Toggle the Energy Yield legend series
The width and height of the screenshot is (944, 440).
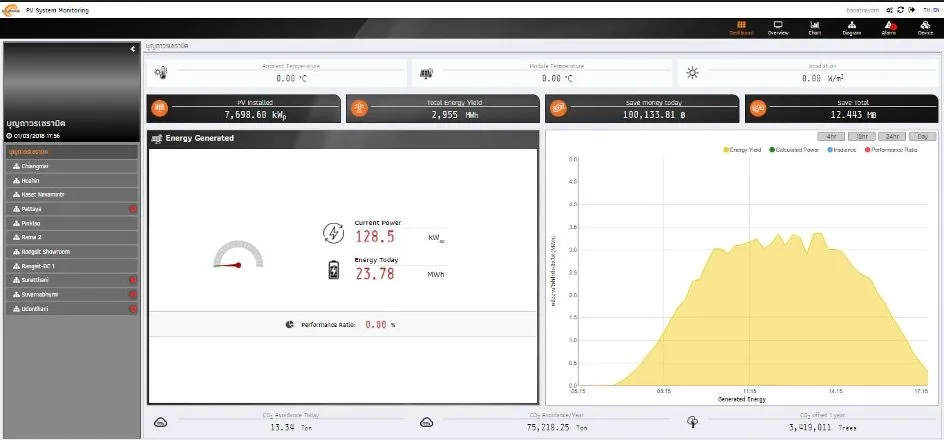(743, 150)
